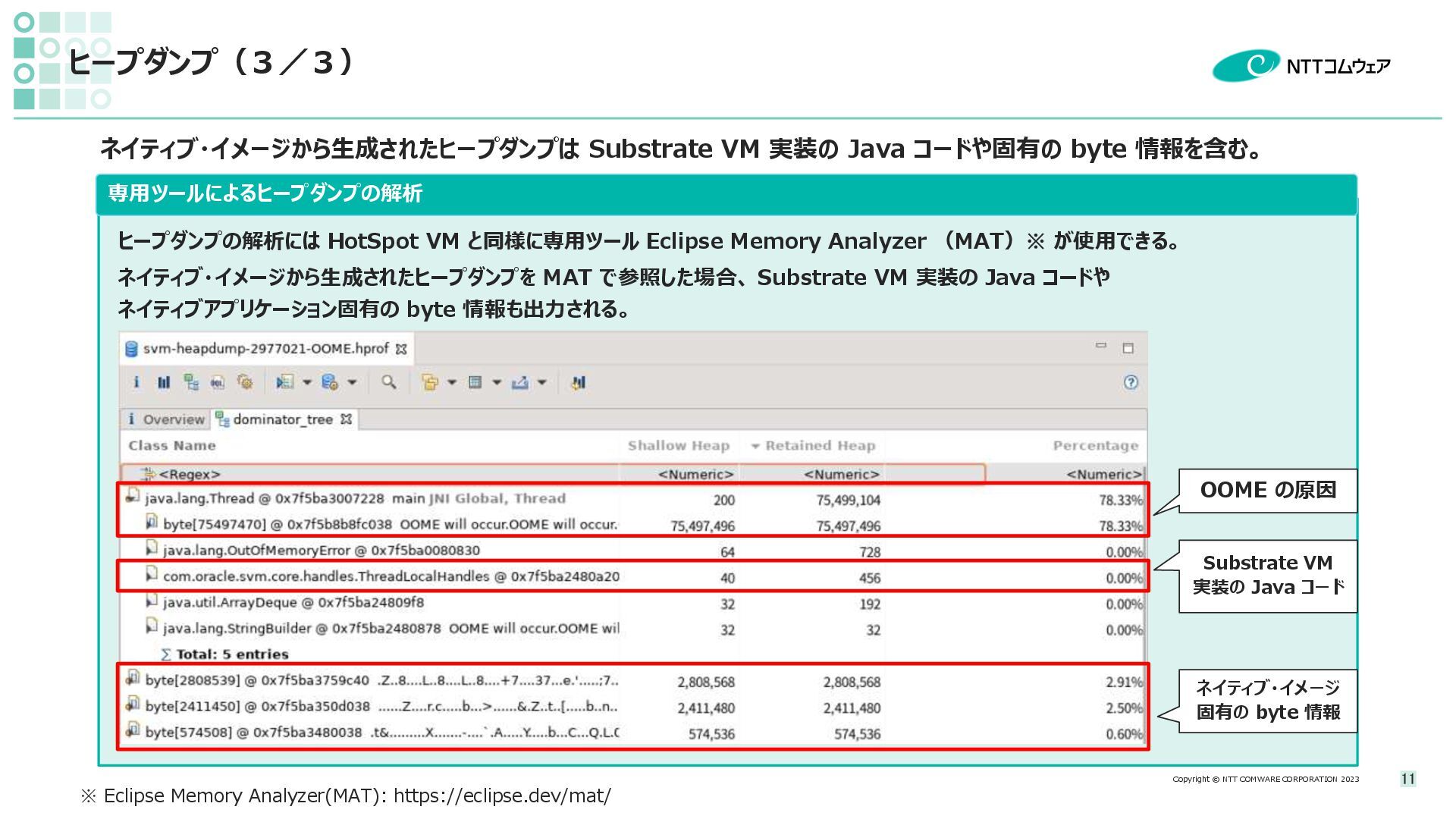
Task: Click the Compare to another heap dump icon
Action: coord(579,382)
